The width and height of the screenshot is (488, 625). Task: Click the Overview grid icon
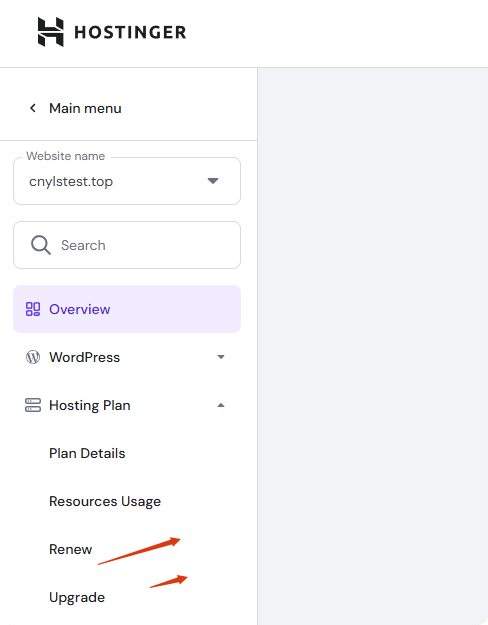coord(33,309)
